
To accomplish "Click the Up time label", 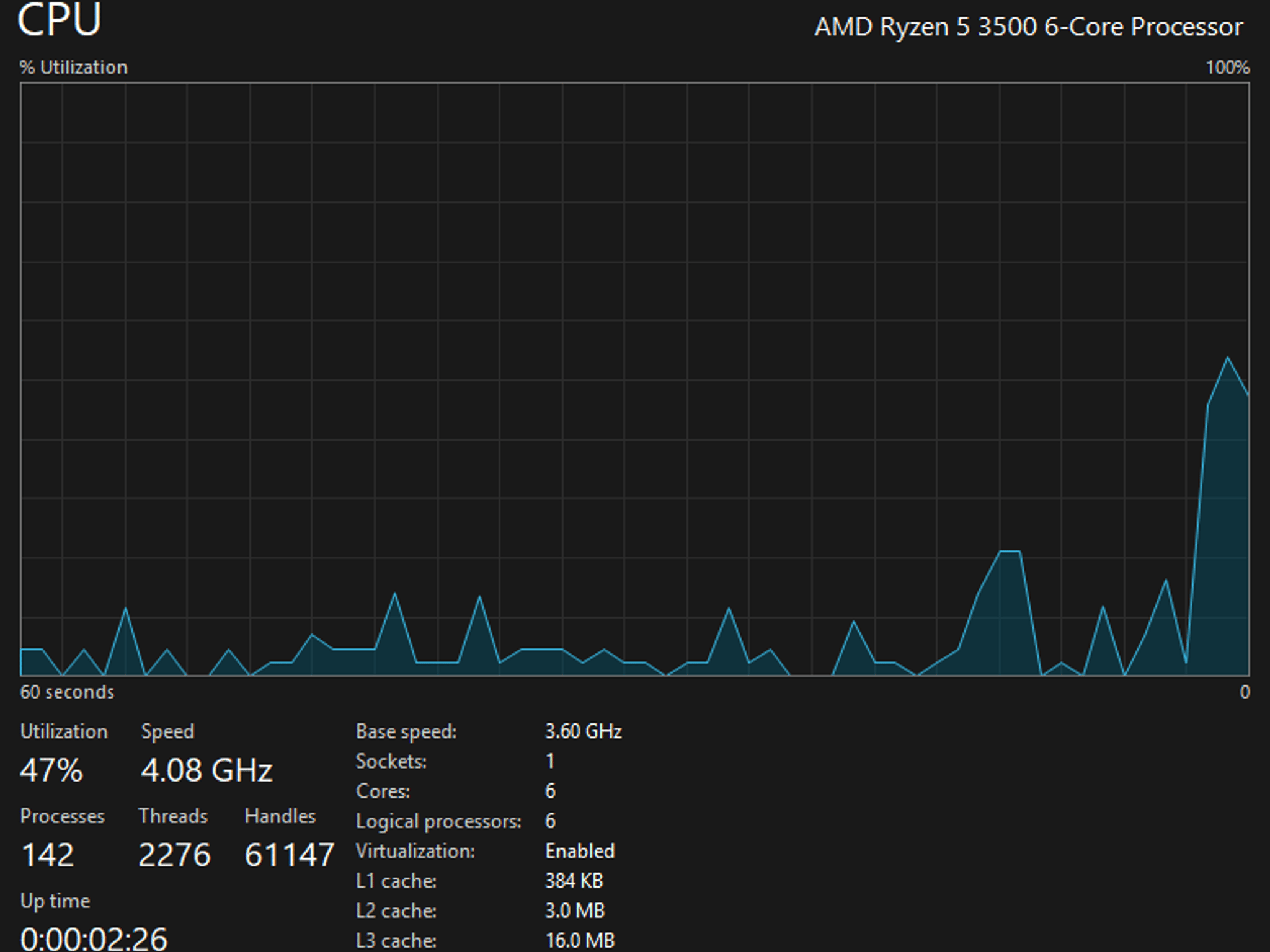I will pos(55,901).
